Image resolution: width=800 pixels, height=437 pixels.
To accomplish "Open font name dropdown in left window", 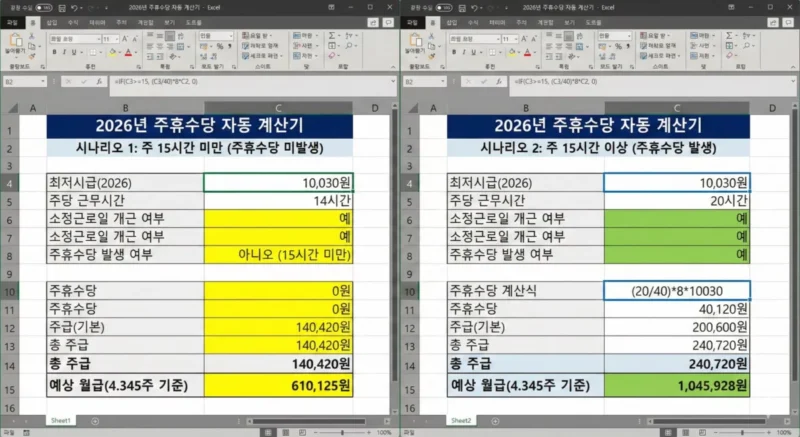I will coord(98,39).
